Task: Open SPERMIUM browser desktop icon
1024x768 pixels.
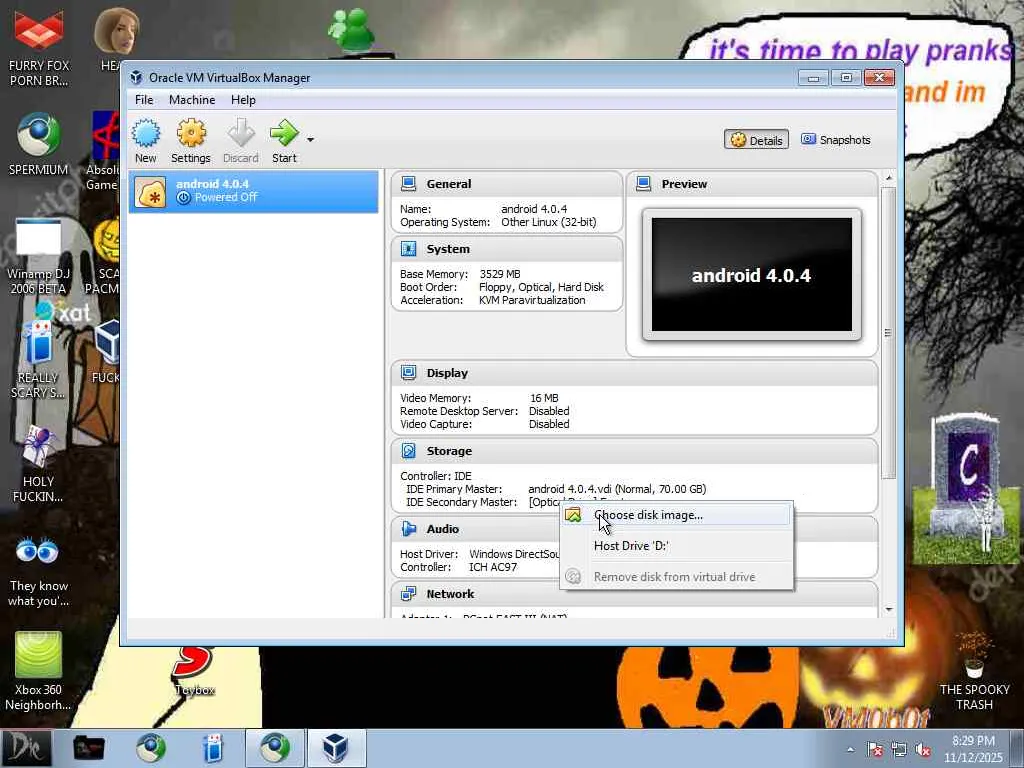Action: point(39,144)
